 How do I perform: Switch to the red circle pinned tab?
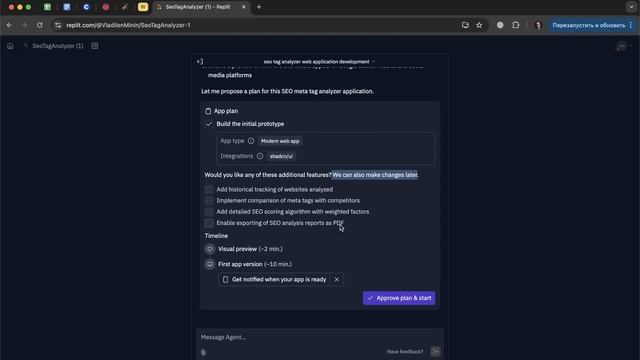coord(106,7)
